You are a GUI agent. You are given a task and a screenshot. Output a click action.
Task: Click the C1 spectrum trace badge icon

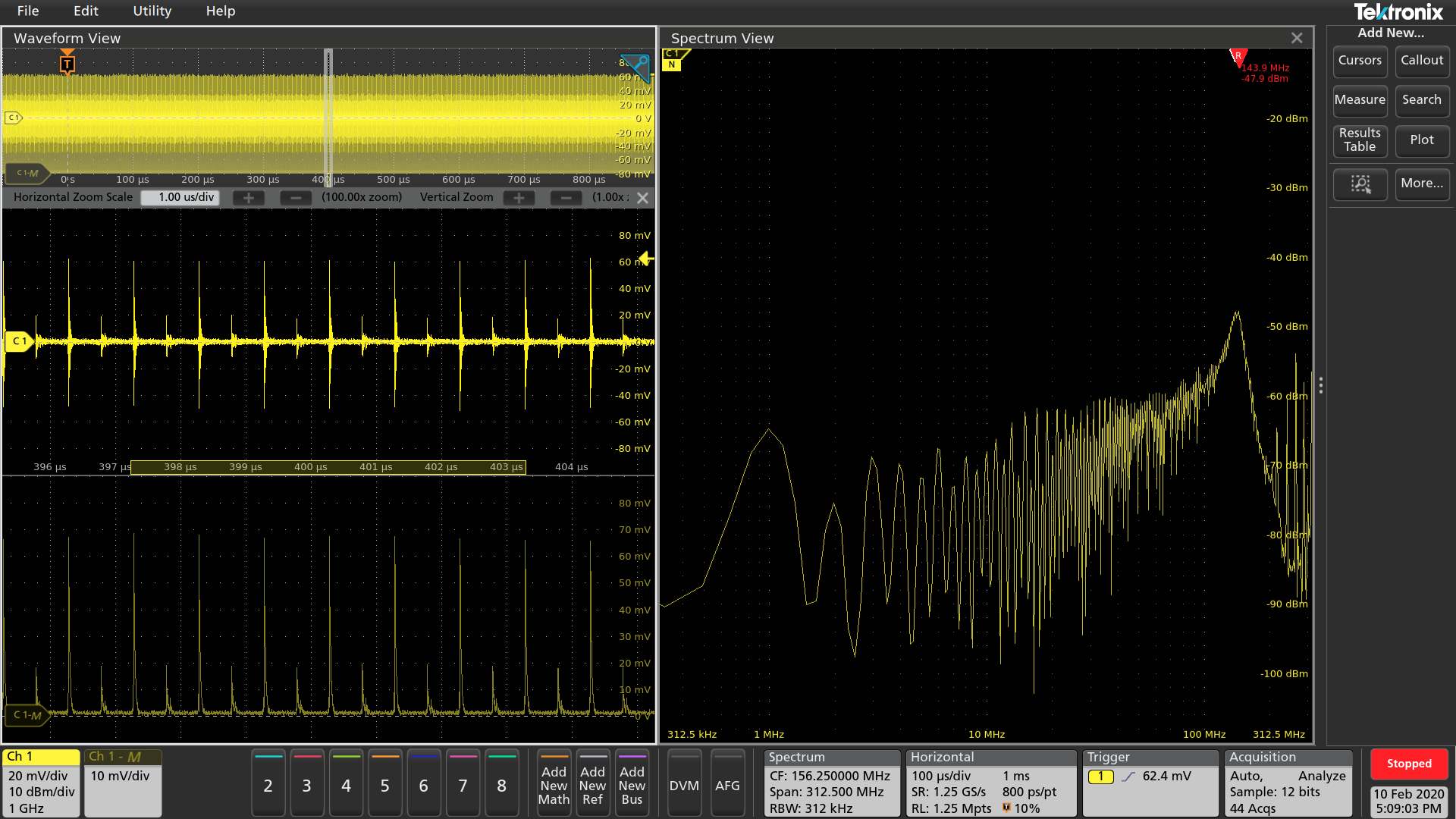[673, 59]
